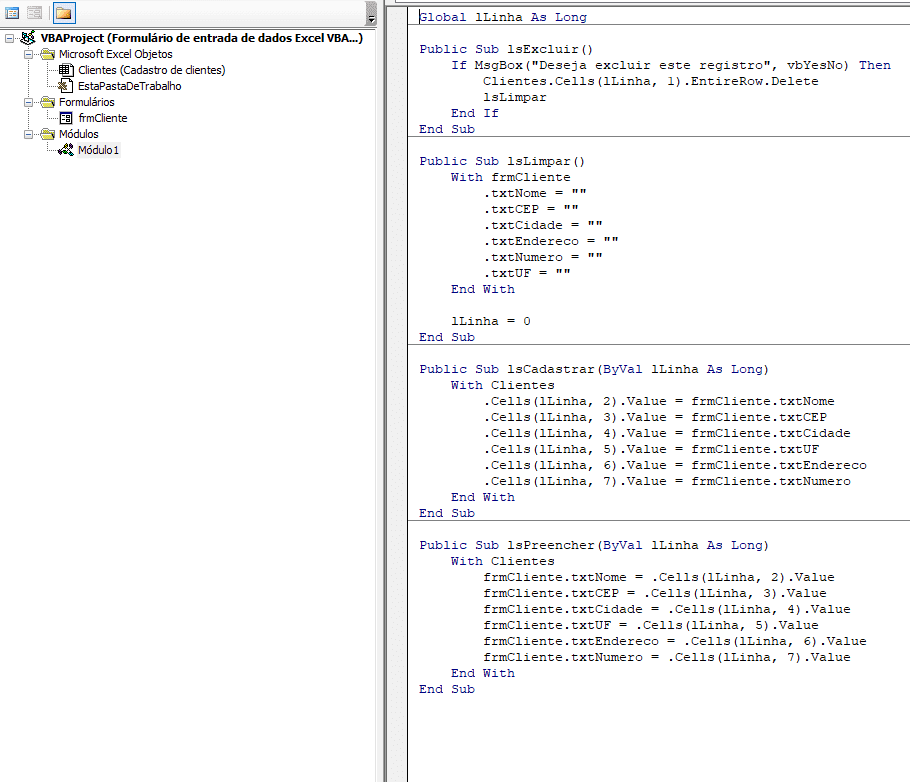Collapse the VBAProject root node

pyautogui.click(x=10, y=38)
